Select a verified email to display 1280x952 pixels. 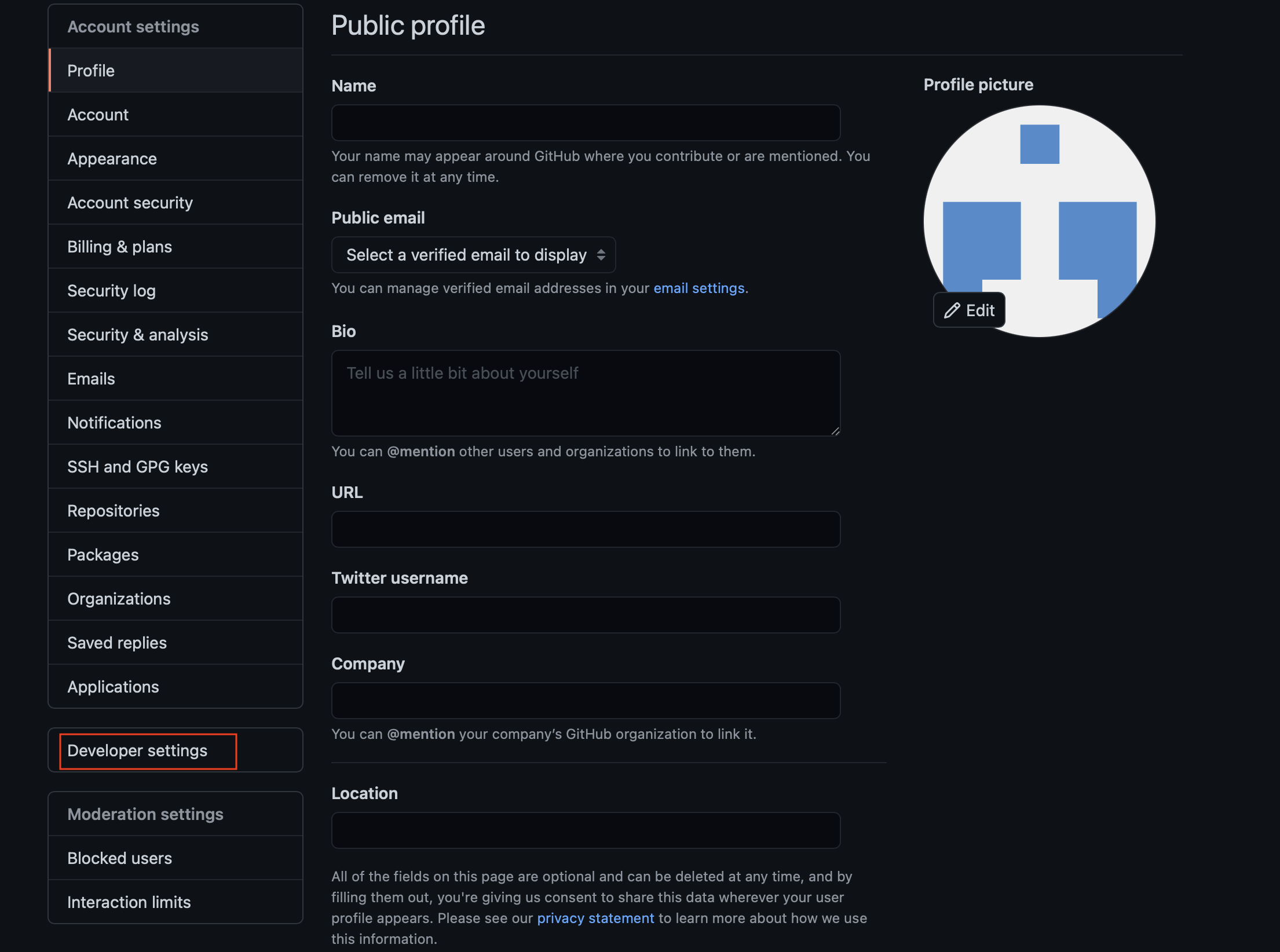(473, 255)
